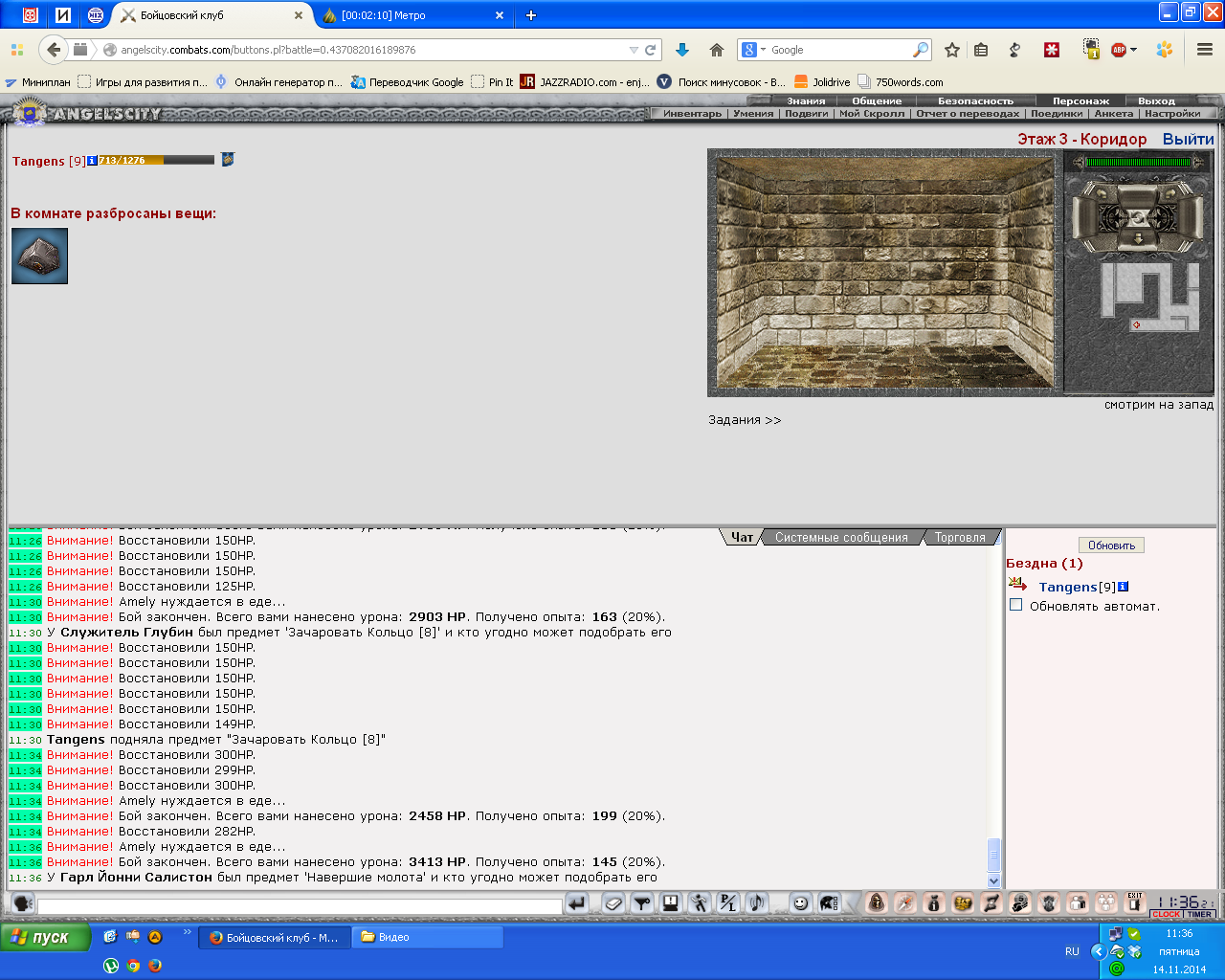Screen dimensions: 1225x980
Task: Click the refresh button in the navigation pad center
Action: 1138,218
